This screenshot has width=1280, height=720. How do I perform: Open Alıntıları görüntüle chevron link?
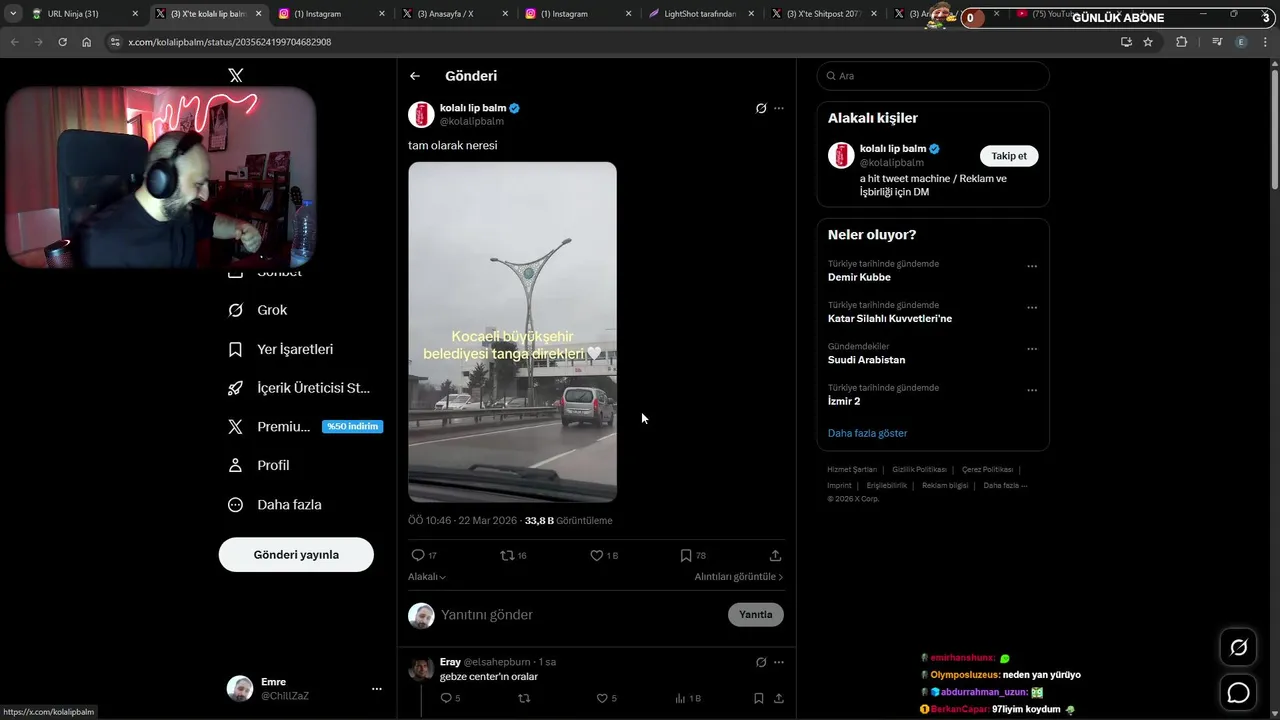point(739,577)
